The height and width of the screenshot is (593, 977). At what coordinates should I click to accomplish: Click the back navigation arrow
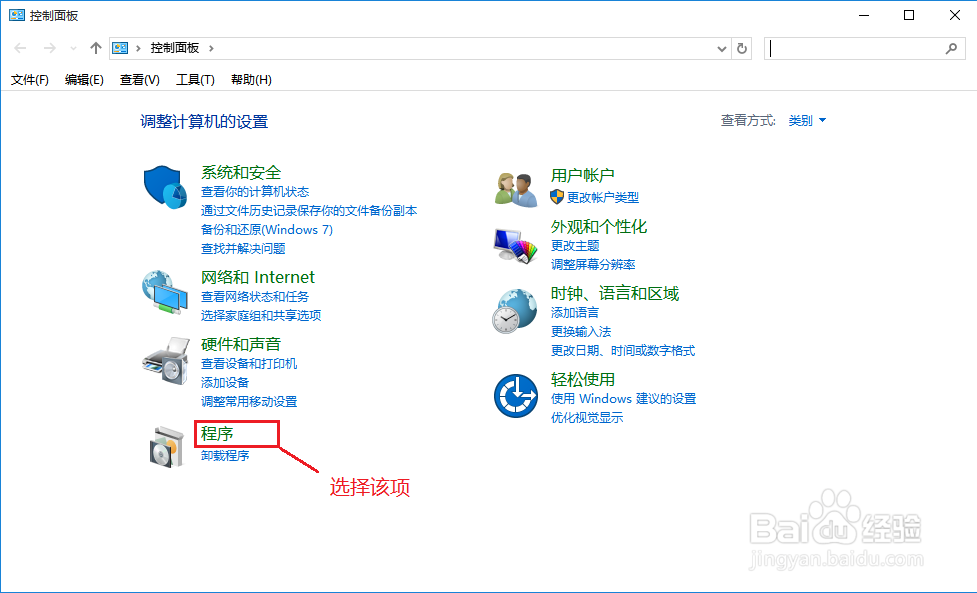(20, 47)
